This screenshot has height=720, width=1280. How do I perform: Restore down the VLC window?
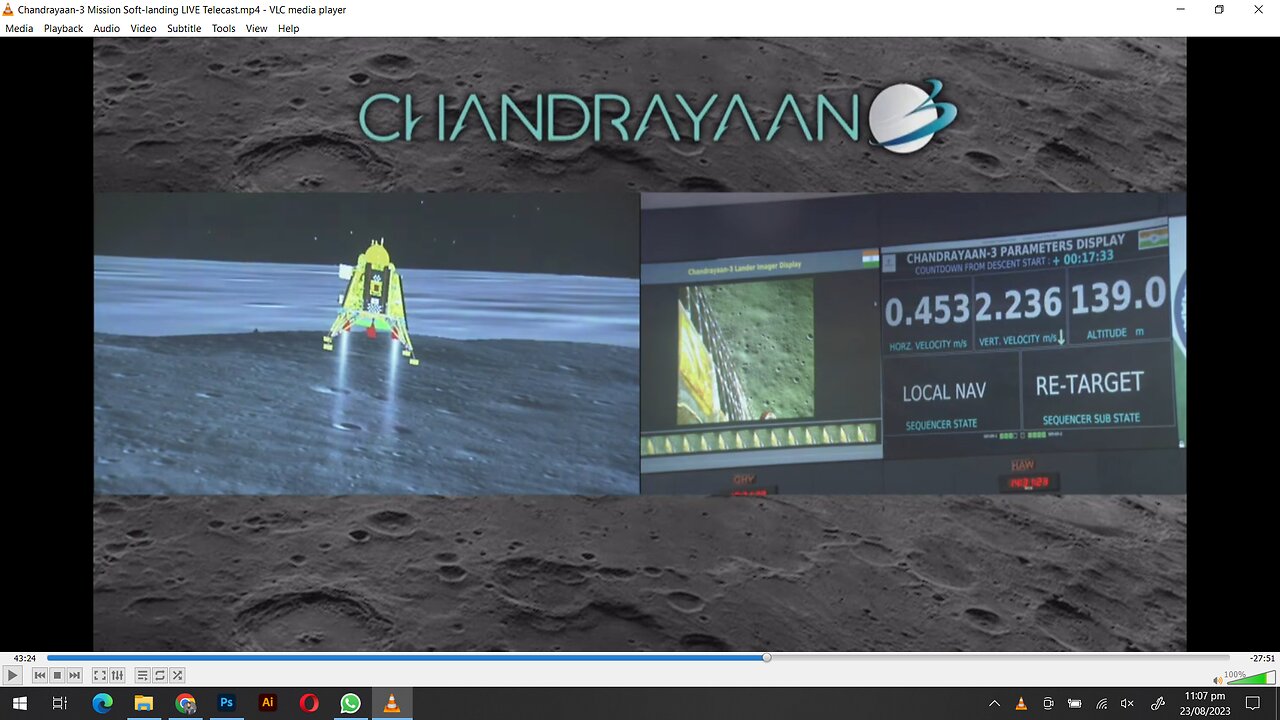coord(1219,9)
